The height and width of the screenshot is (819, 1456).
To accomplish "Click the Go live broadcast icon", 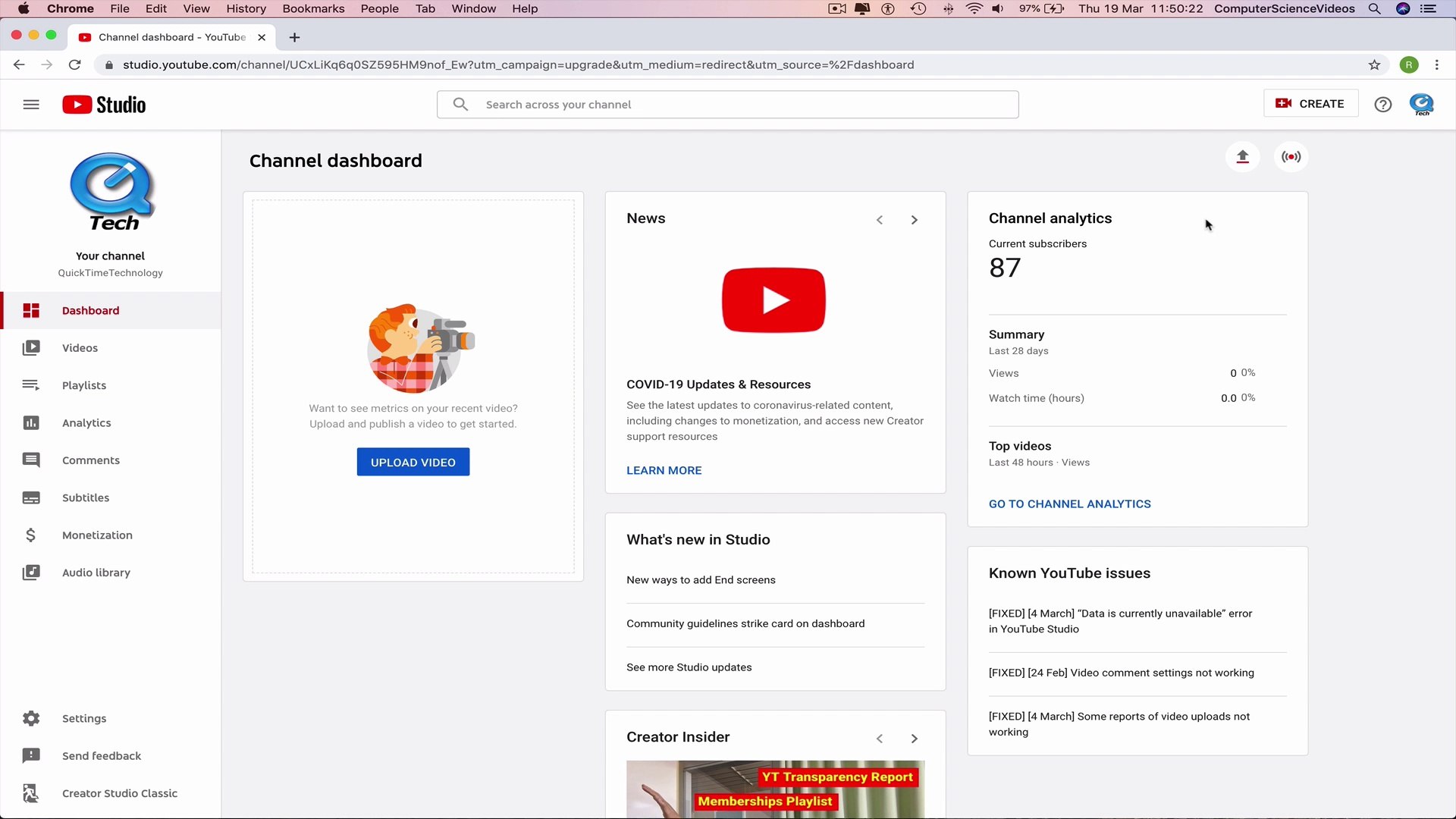I will tap(1291, 157).
